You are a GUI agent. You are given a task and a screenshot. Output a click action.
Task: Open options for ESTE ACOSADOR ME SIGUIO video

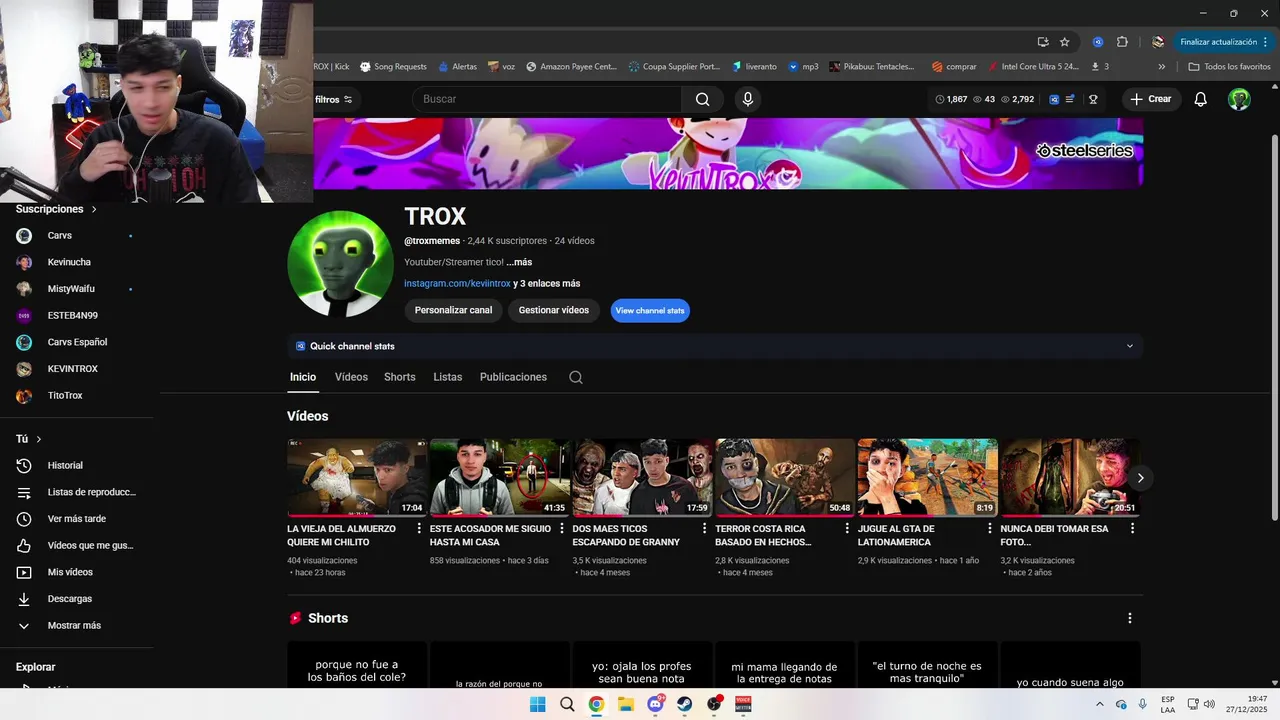pyautogui.click(x=562, y=529)
